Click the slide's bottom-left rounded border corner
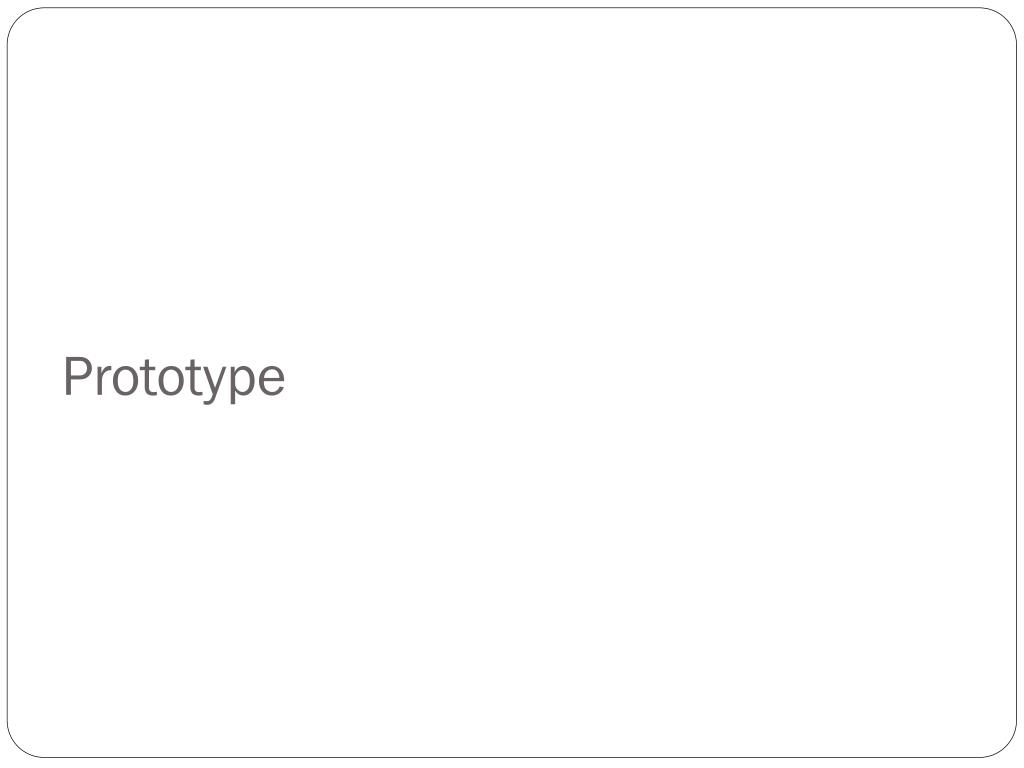The height and width of the screenshot is (768, 1024). pos(18,746)
